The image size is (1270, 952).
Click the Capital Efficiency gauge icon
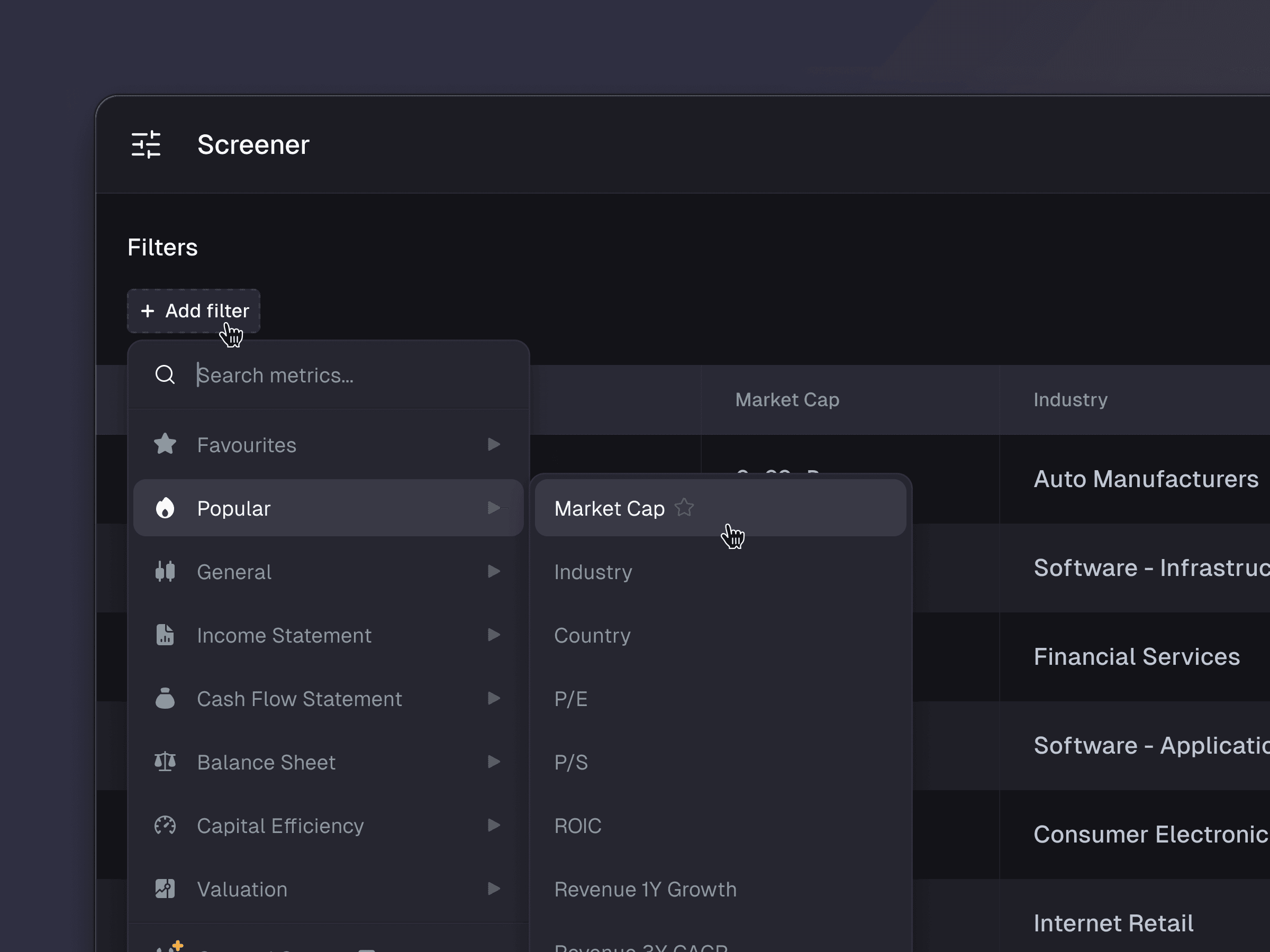click(165, 825)
